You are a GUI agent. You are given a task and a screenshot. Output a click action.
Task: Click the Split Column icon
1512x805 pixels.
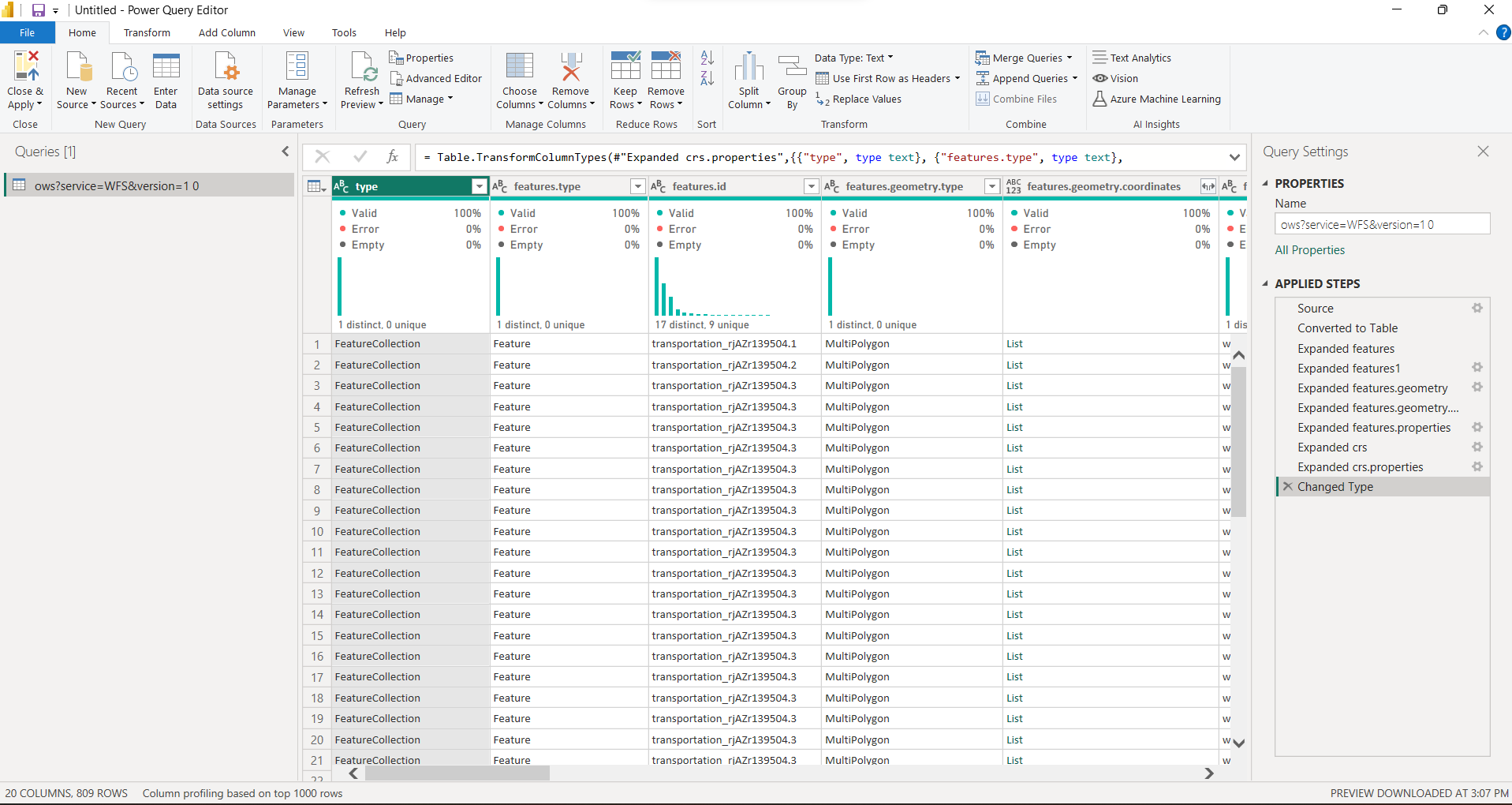pos(749,66)
